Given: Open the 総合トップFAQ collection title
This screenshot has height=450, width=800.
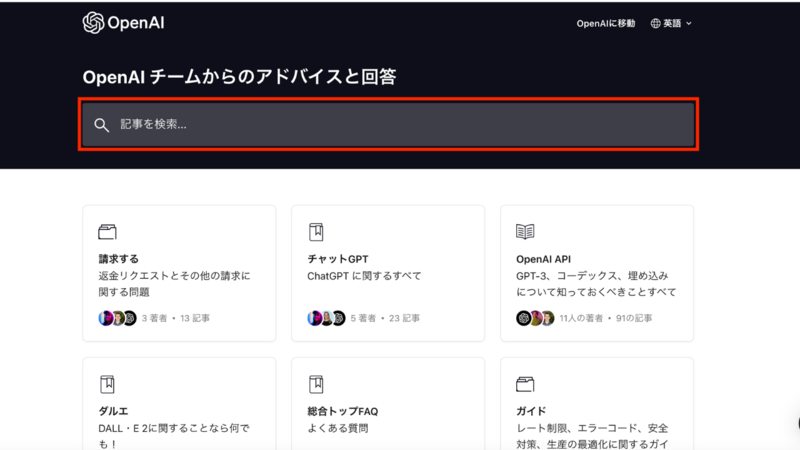Looking at the screenshot, I should coord(343,411).
